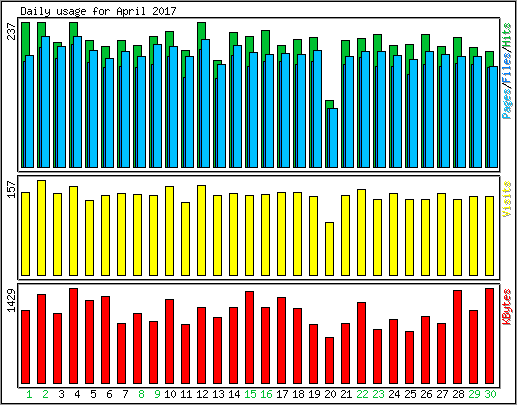Click the red KBytes bar for day 15
The image size is (517, 405).
pos(249,337)
